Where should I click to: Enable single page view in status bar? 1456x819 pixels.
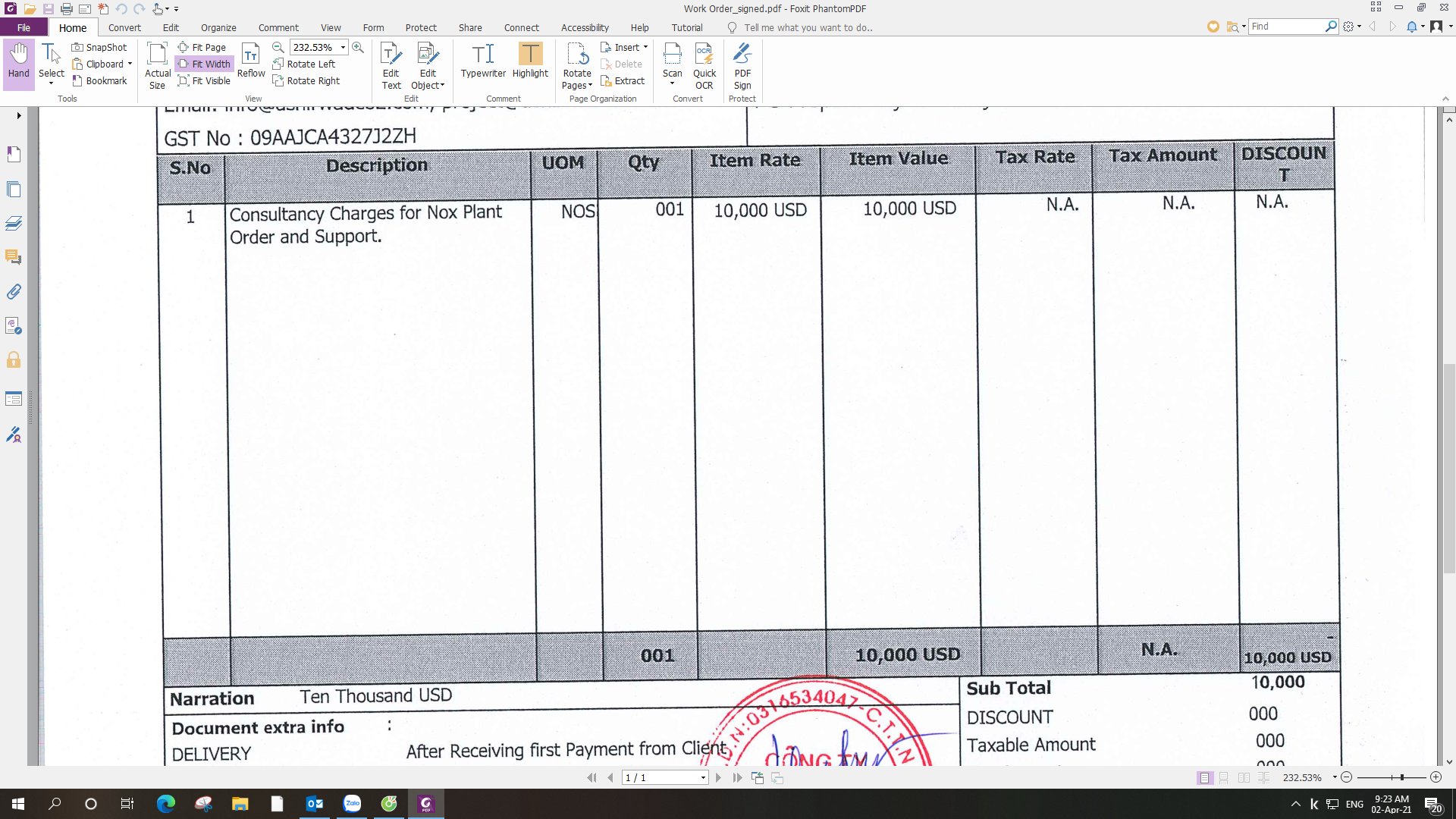(1203, 777)
